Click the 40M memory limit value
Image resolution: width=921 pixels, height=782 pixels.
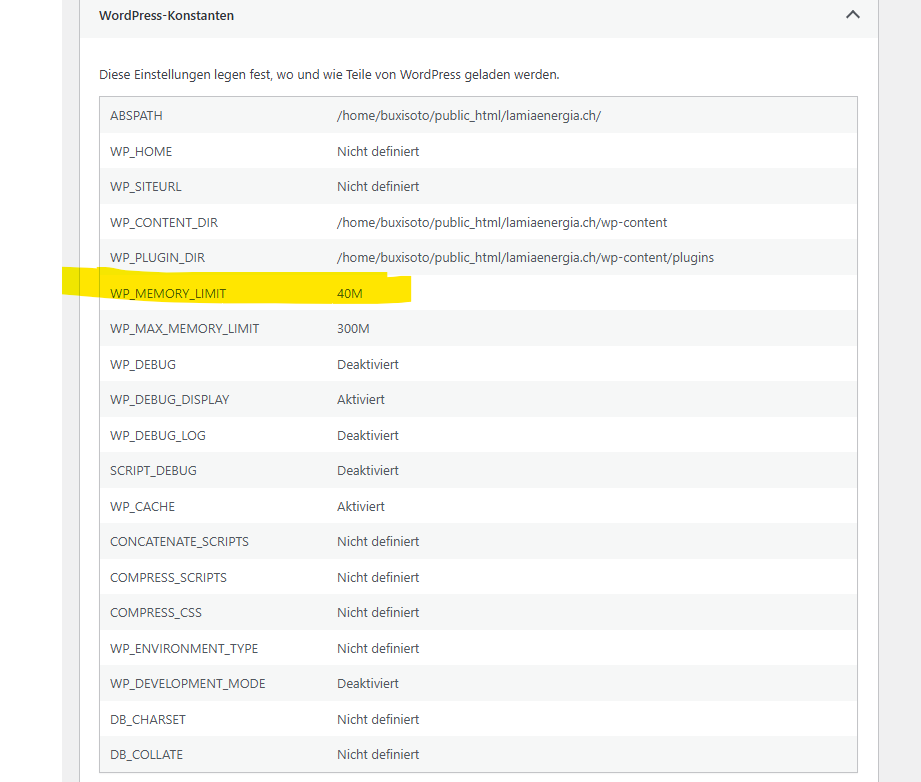click(349, 294)
